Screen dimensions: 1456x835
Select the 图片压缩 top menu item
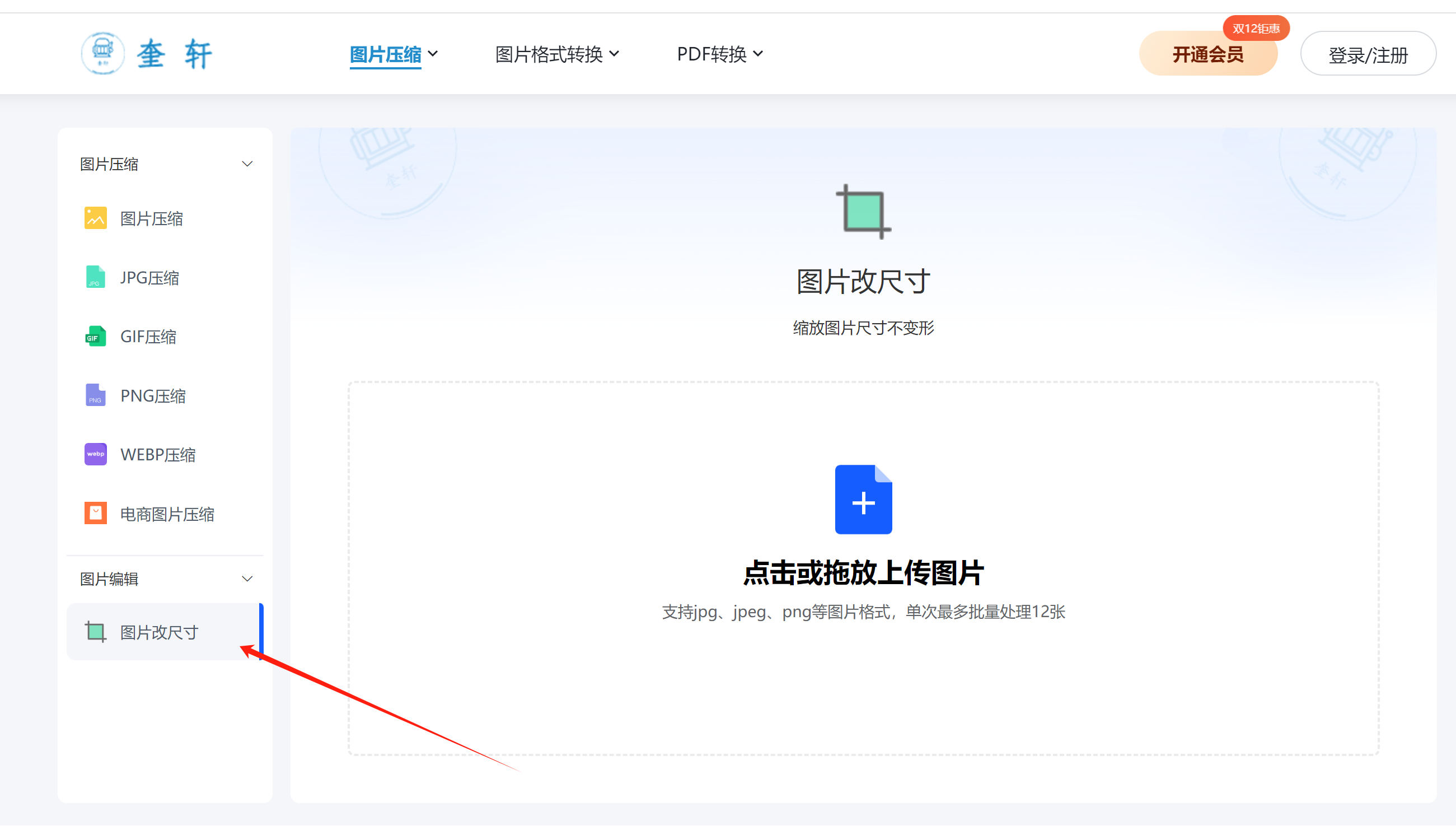[385, 54]
